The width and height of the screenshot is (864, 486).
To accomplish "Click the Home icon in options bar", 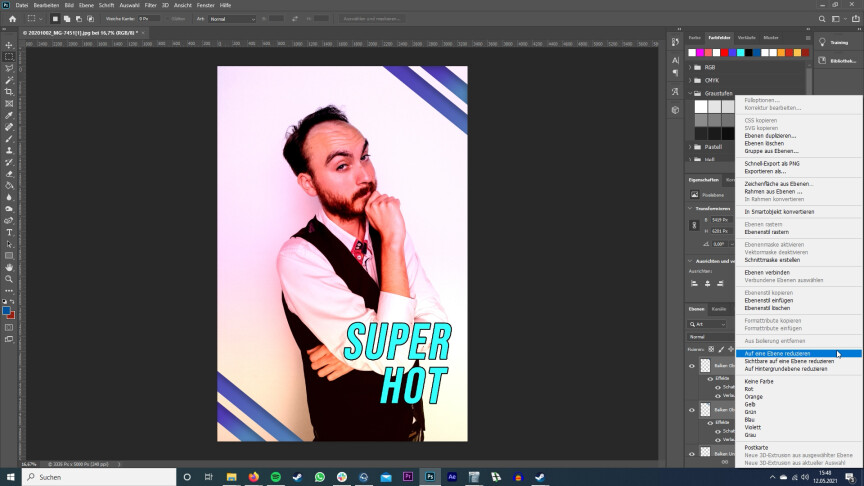I will tap(12, 19).
